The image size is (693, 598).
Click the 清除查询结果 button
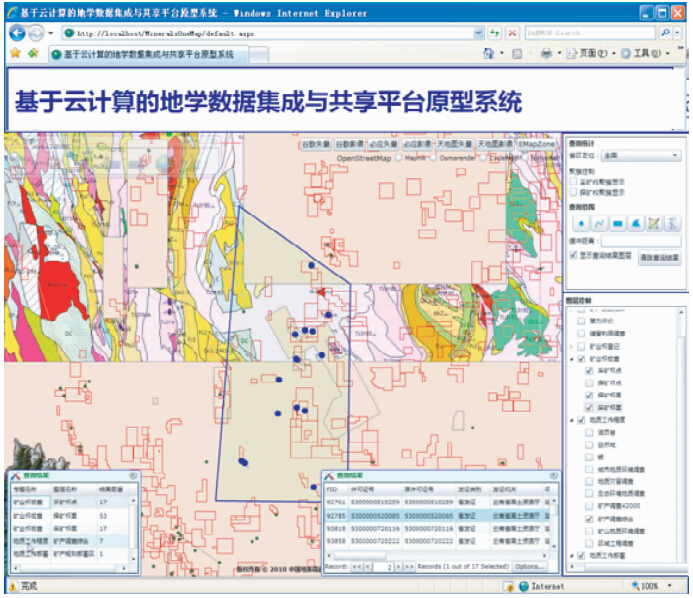[x=660, y=257]
